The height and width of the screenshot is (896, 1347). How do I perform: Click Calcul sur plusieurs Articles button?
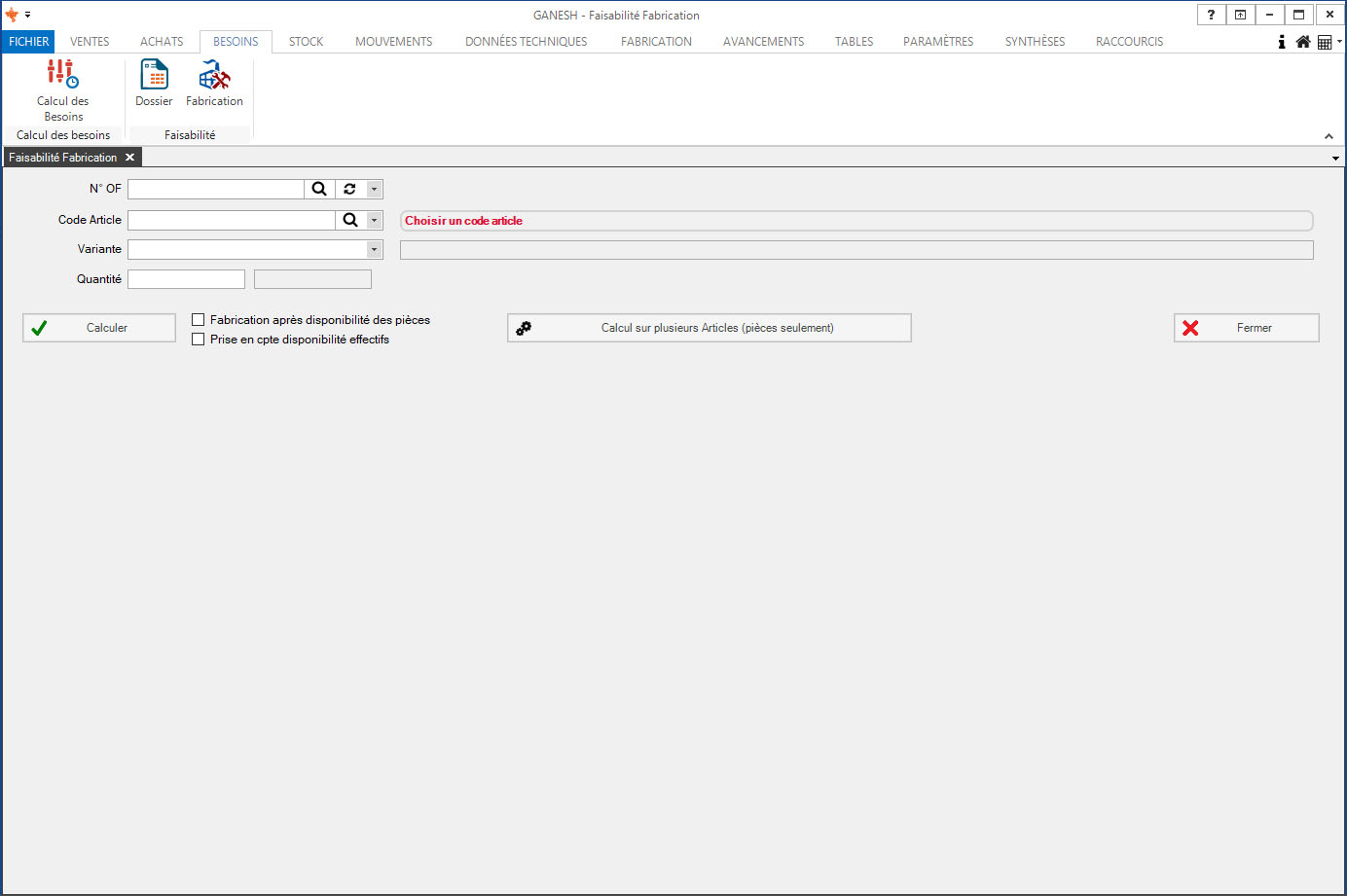709,328
